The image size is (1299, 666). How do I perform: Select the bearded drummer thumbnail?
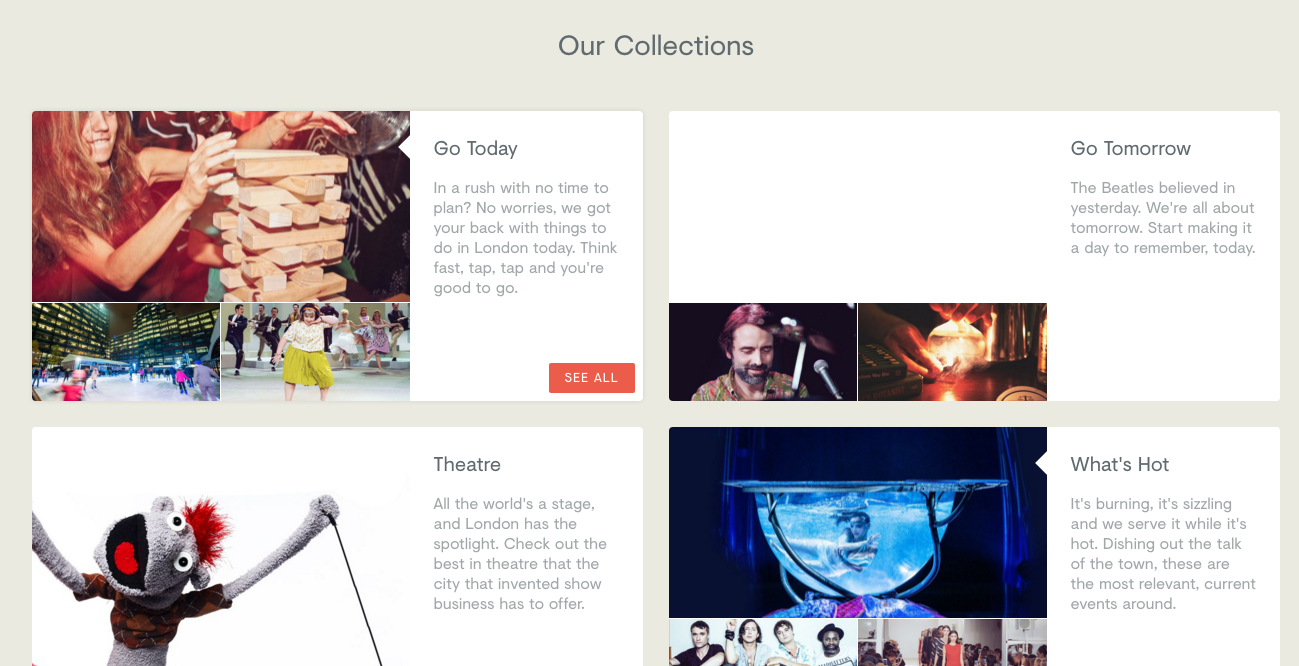pos(763,352)
